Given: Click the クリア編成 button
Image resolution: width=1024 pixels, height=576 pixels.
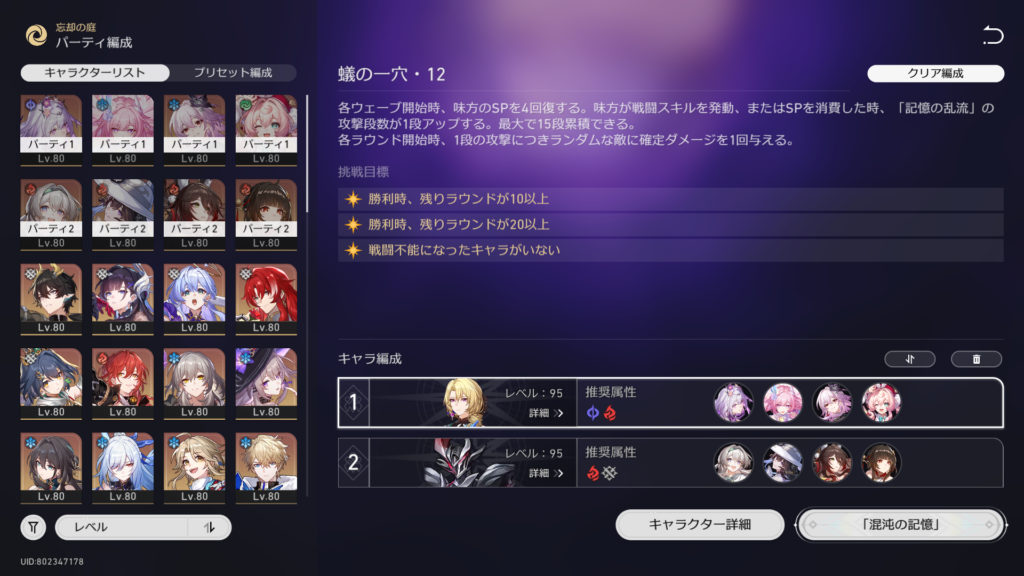Looking at the screenshot, I should click(x=935, y=73).
